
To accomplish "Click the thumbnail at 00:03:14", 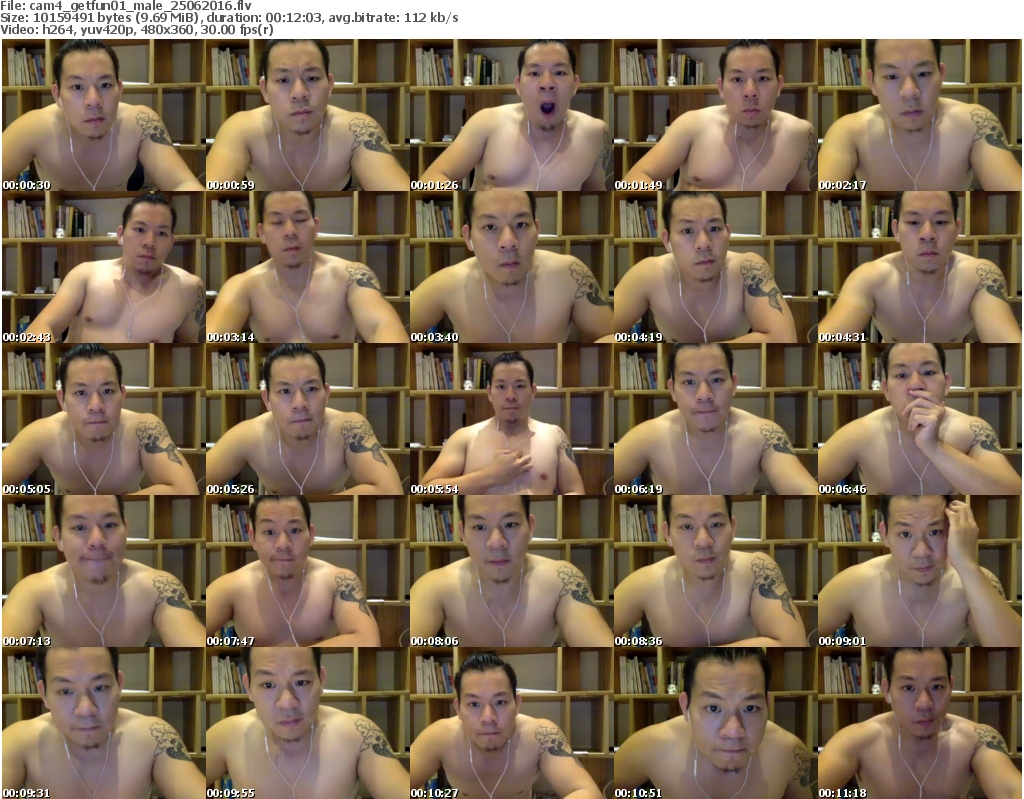I will click(307, 267).
